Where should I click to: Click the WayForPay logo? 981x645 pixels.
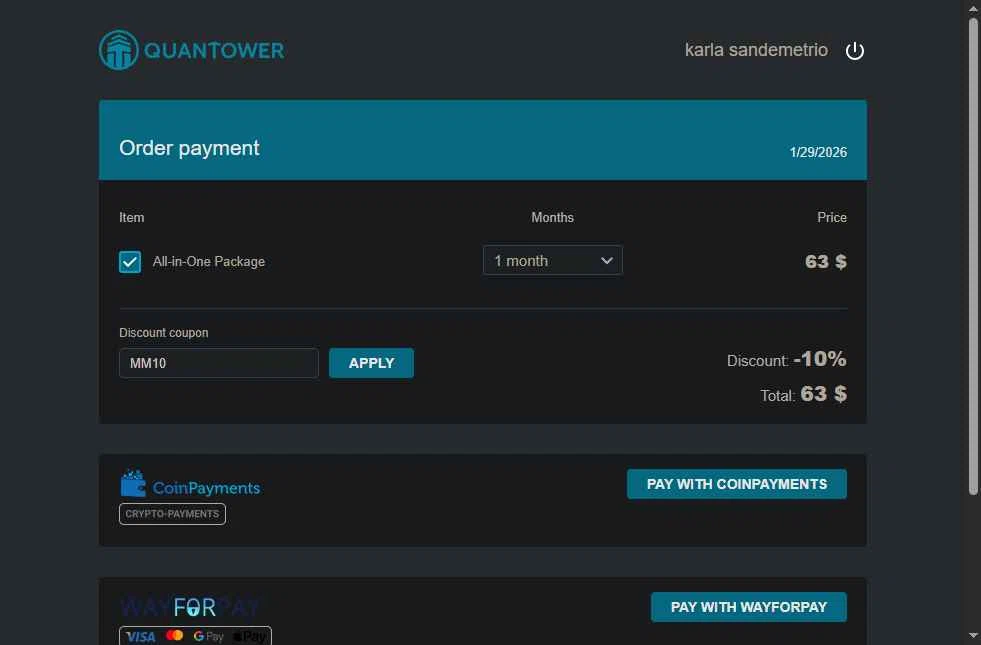190,607
